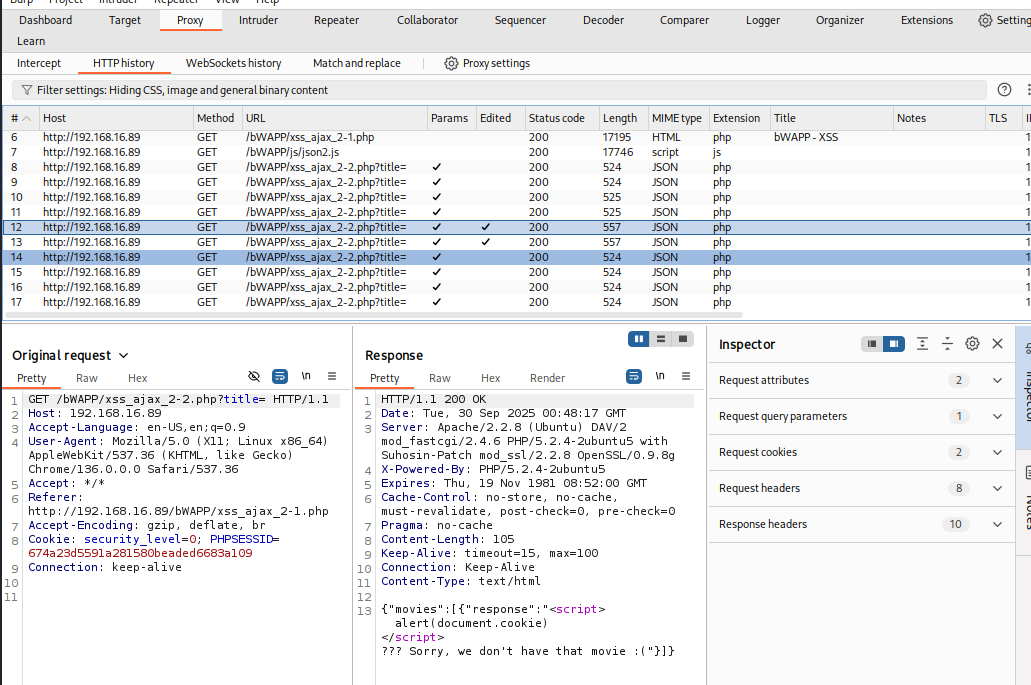Click Edited checkmark in row 12

[x=485, y=227]
